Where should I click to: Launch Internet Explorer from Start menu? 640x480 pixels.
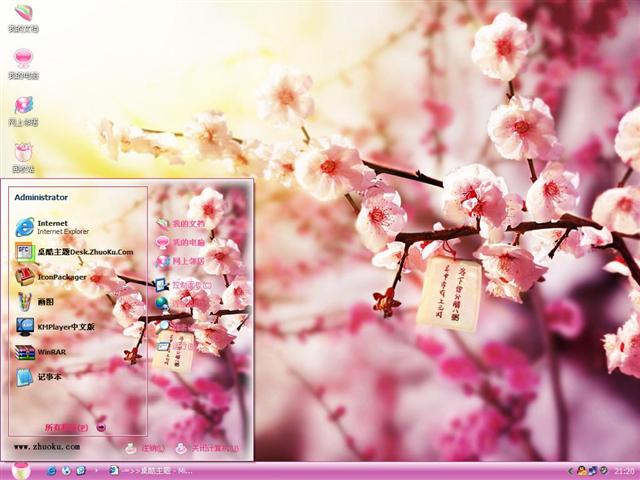point(52,227)
